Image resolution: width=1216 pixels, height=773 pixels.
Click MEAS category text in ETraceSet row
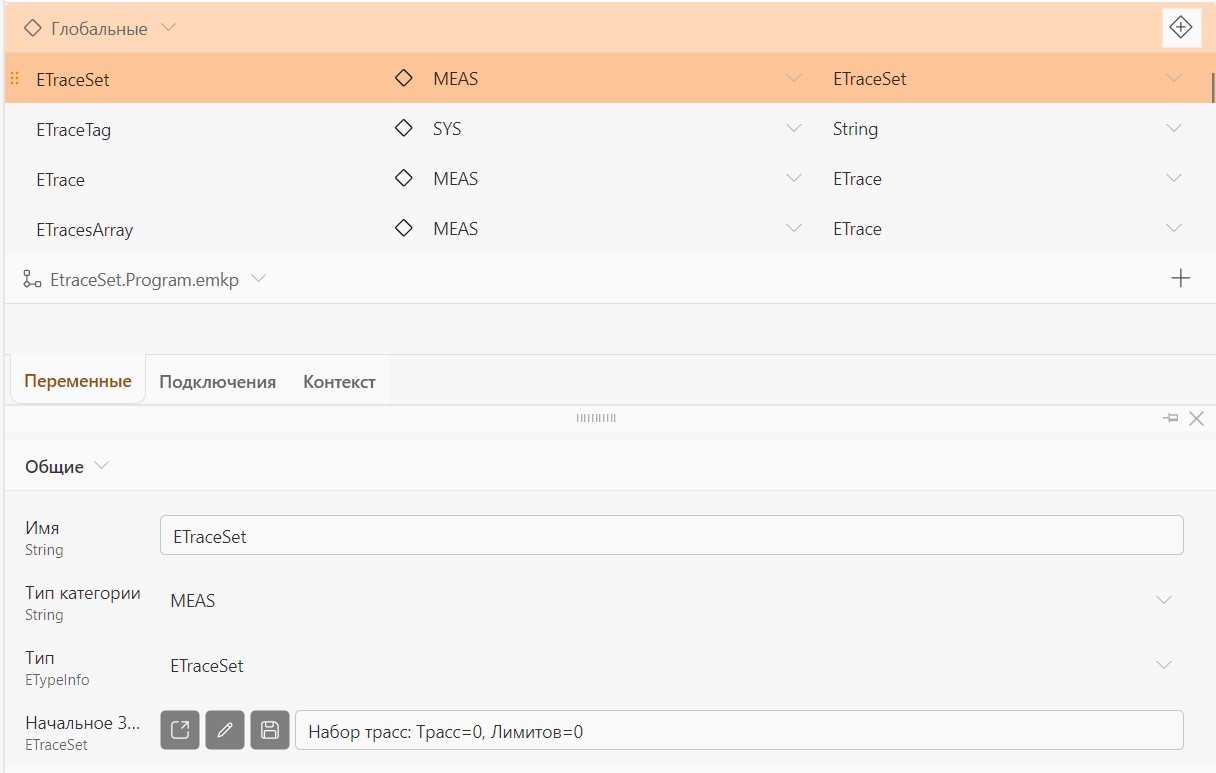[455, 78]
